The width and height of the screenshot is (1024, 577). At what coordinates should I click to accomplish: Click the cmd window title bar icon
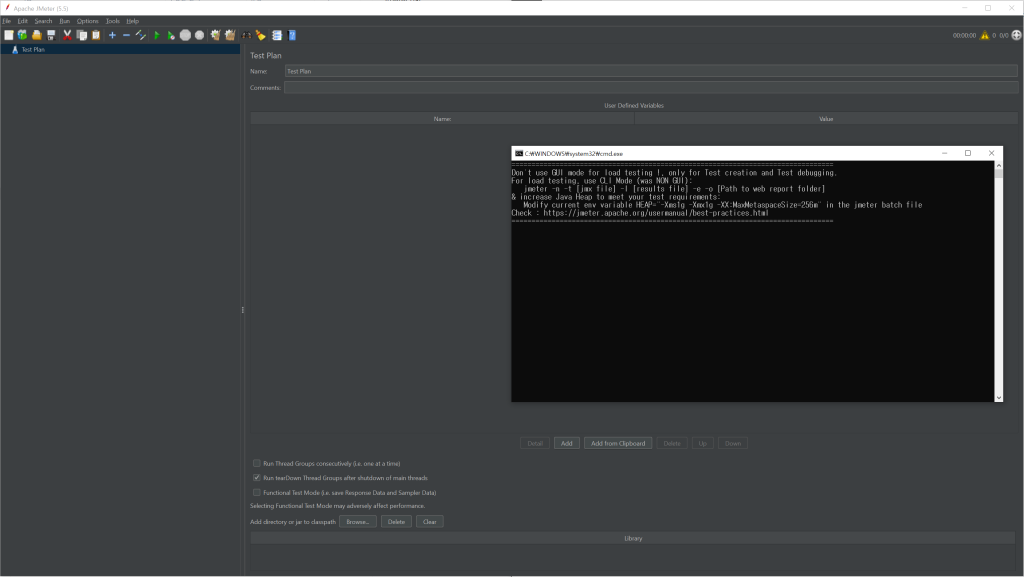(x=519, y=153)
